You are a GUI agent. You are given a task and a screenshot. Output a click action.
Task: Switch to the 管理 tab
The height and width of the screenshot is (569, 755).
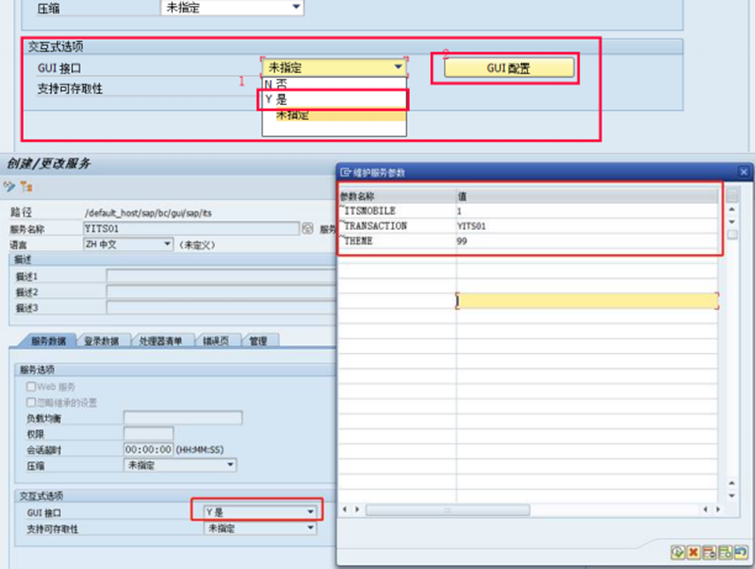coord(258,341)
